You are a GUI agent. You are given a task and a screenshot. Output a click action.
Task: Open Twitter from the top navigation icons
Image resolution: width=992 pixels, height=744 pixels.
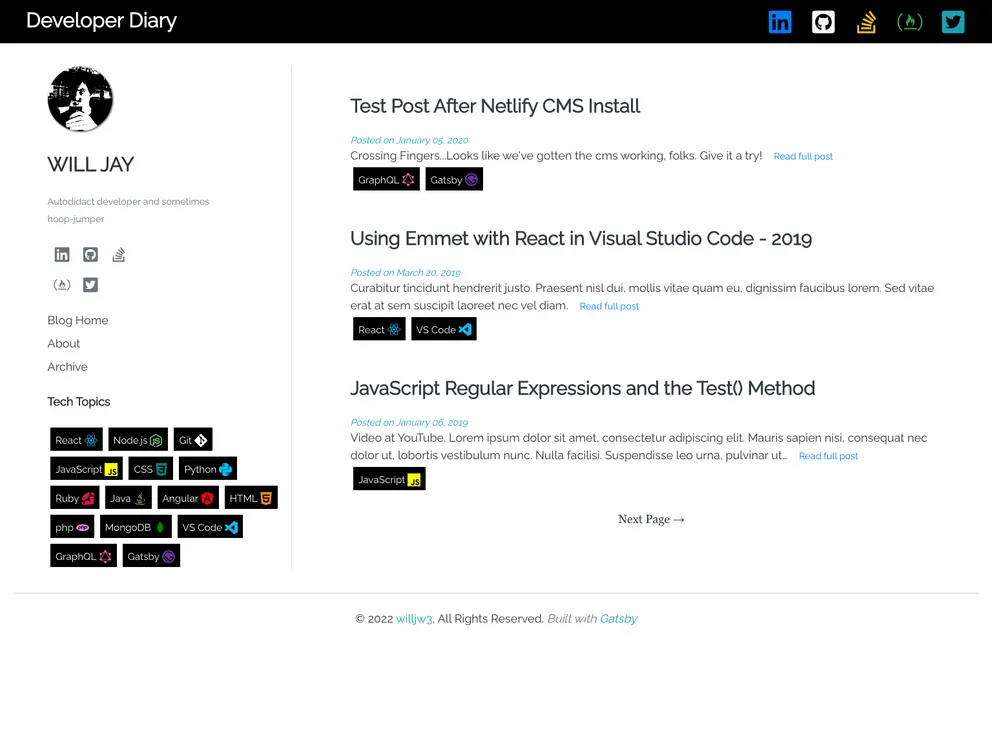[951, 20]
